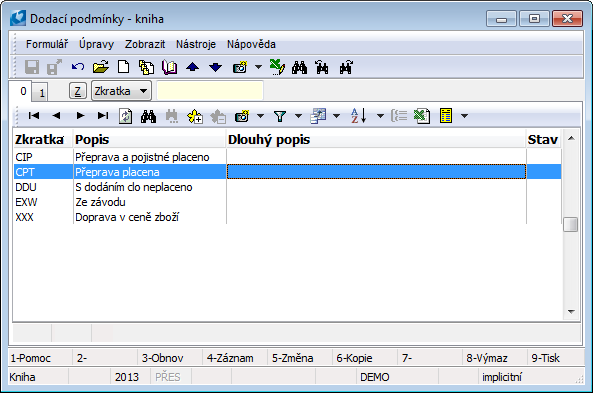Click the scrollbar up arrow
This screenshot has height=393, width=593.
click(571, 138)
